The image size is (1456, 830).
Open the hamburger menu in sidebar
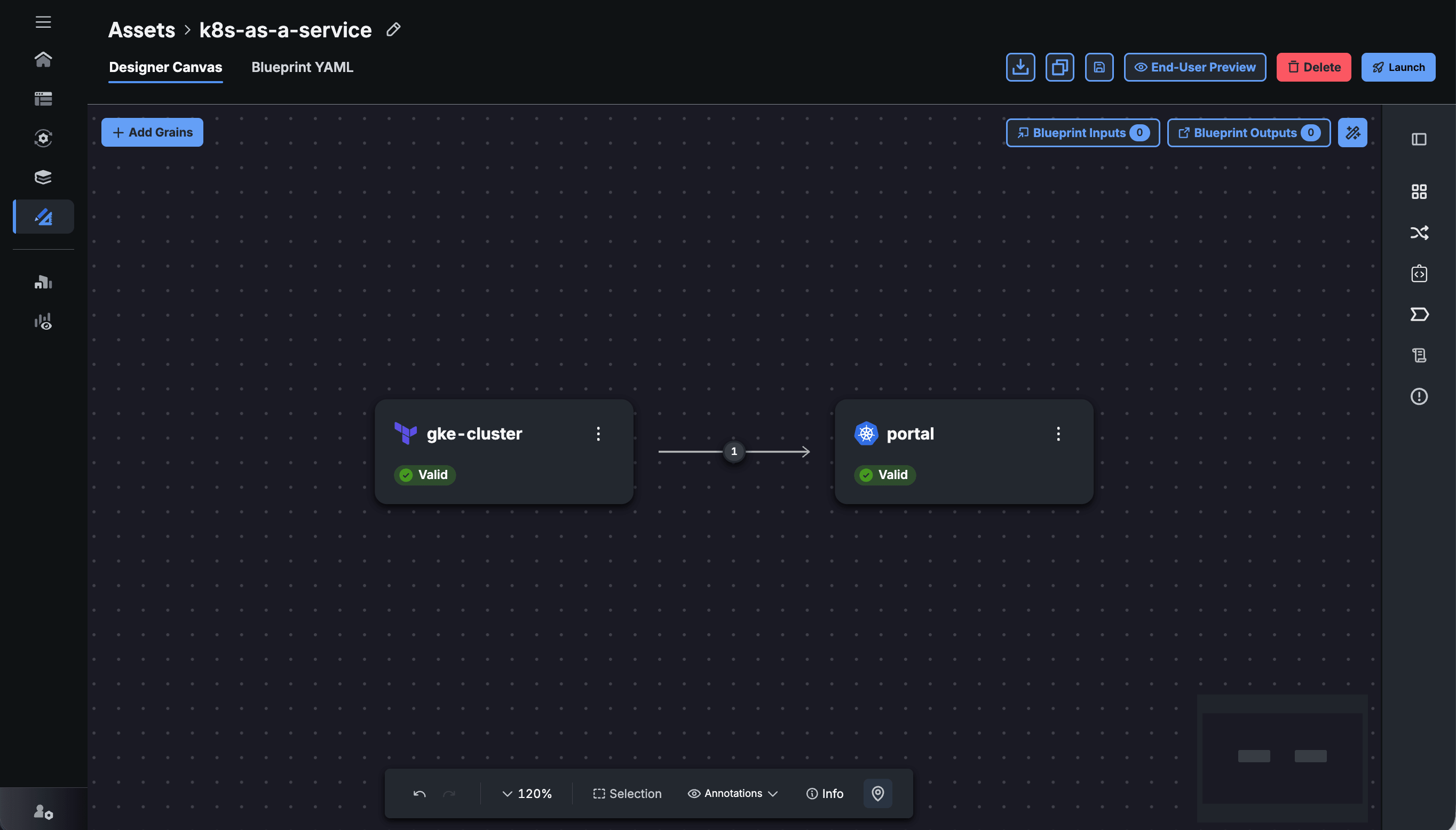click(x=43, y=22)
